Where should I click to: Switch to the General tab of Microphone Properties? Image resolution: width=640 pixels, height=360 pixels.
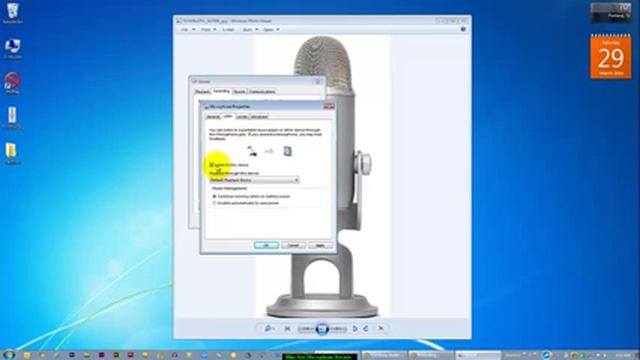[213, 117]
